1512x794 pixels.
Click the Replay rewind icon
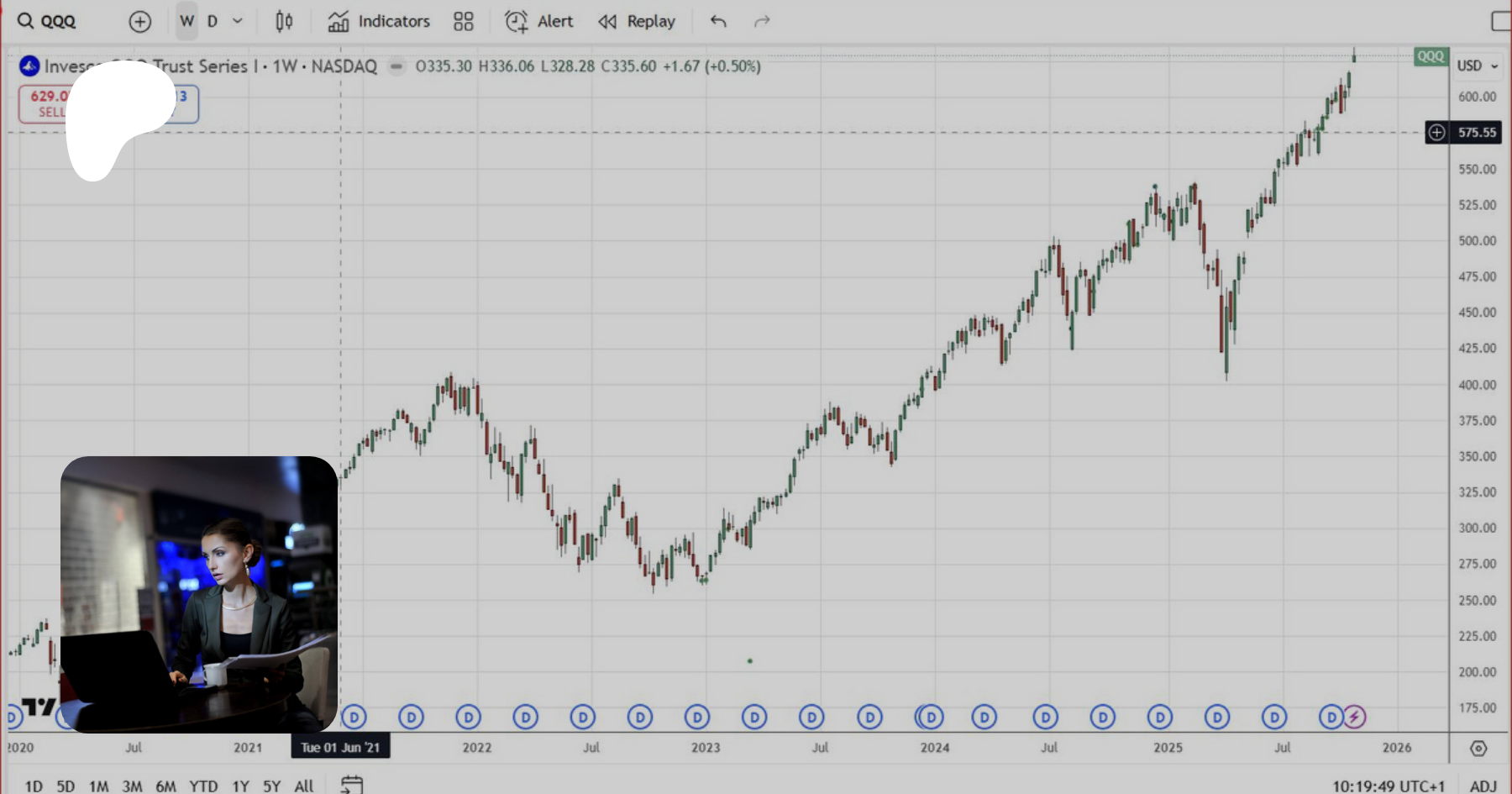click(607, 22)
